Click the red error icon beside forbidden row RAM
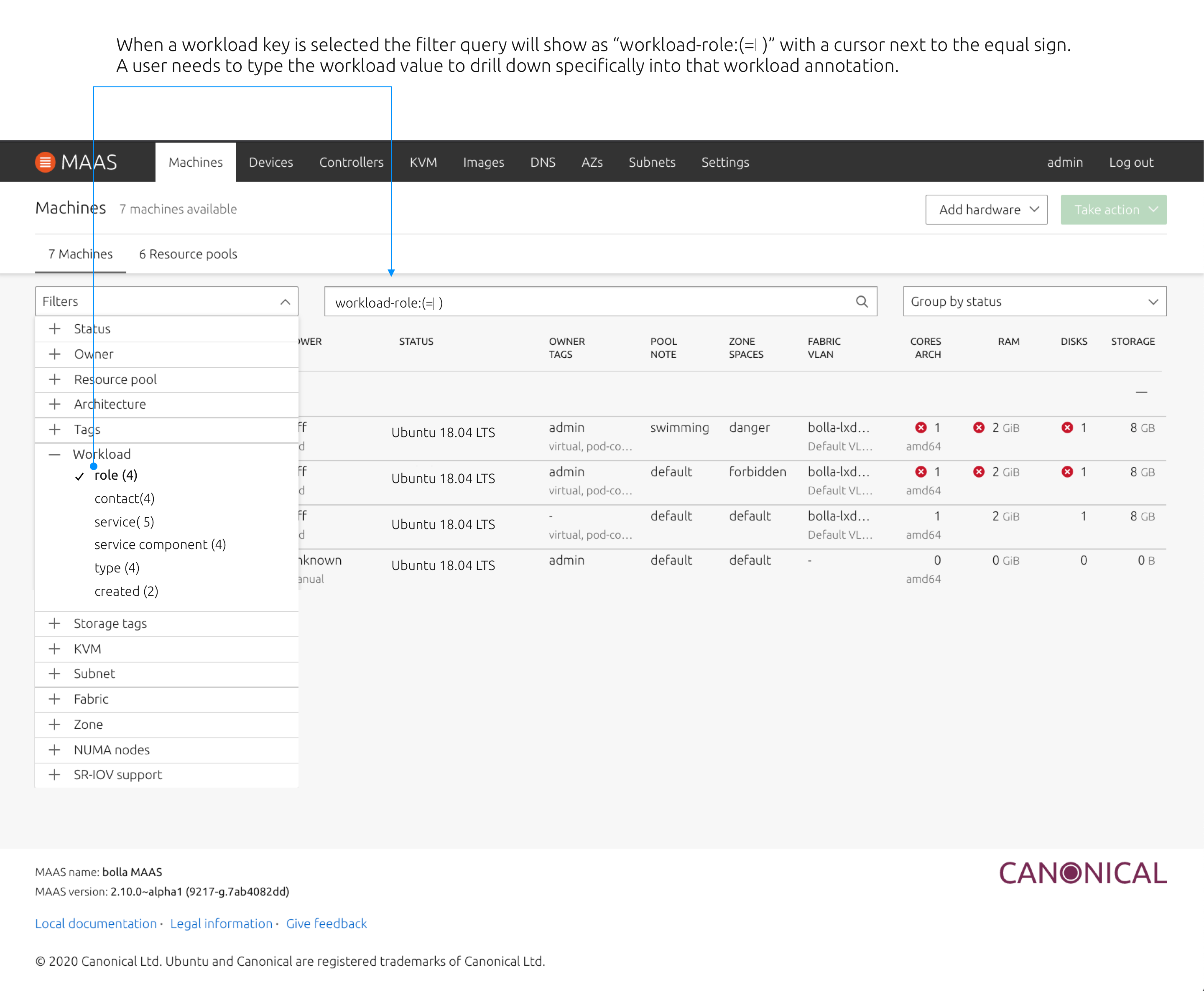 coord(979,472)
